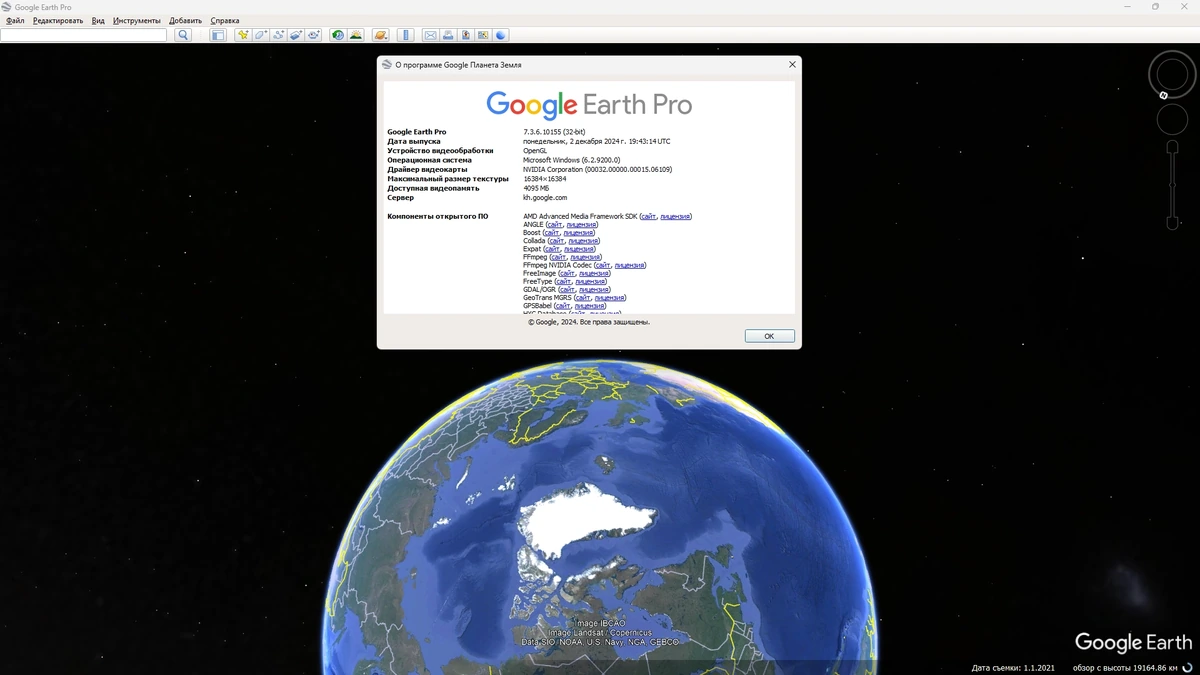The width and height of the screenshot is (1200, 675).
Task: Click the © Google, 2024 copyright text
Action: point(589,322)
